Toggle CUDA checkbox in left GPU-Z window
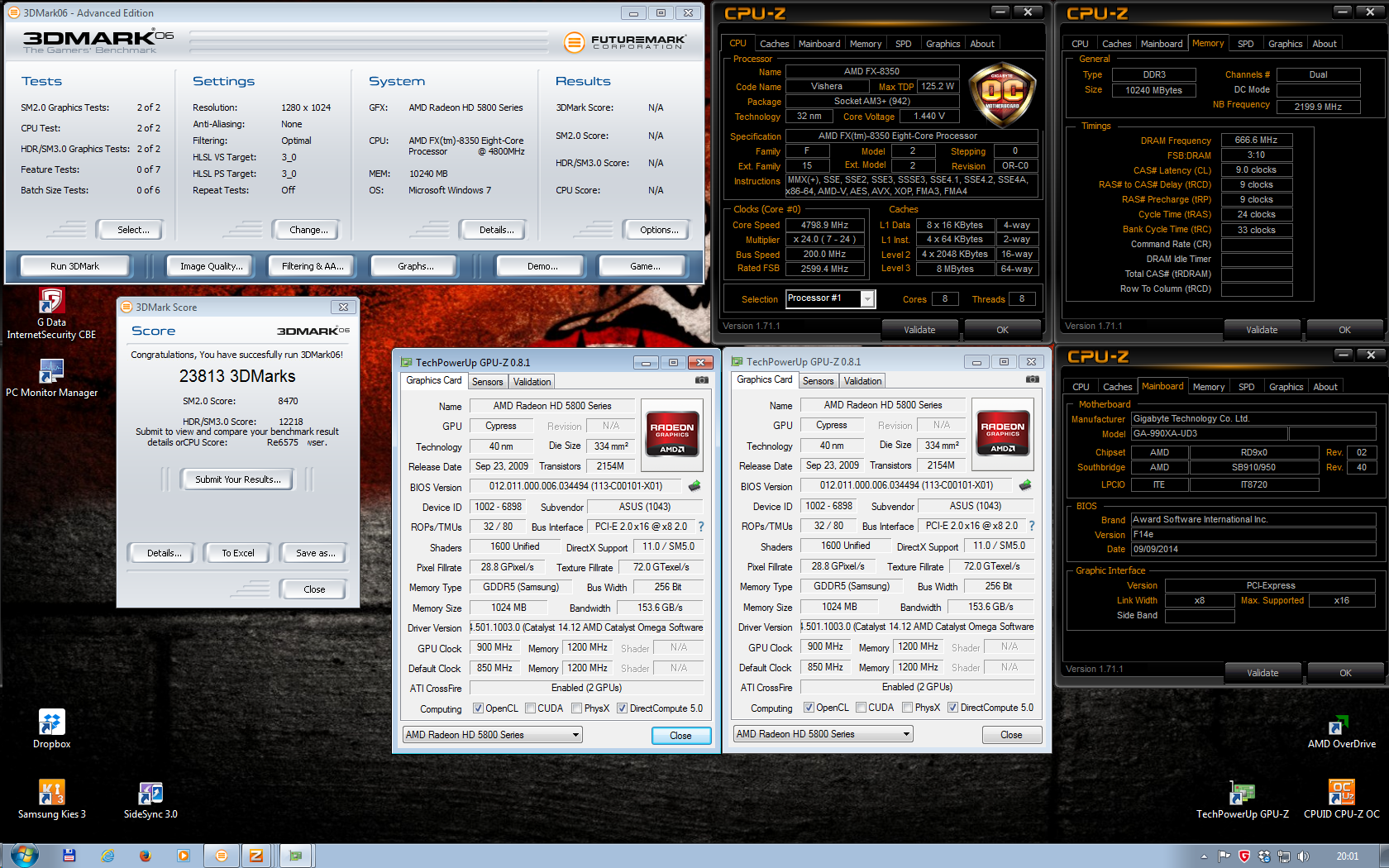 coord(531,708)
